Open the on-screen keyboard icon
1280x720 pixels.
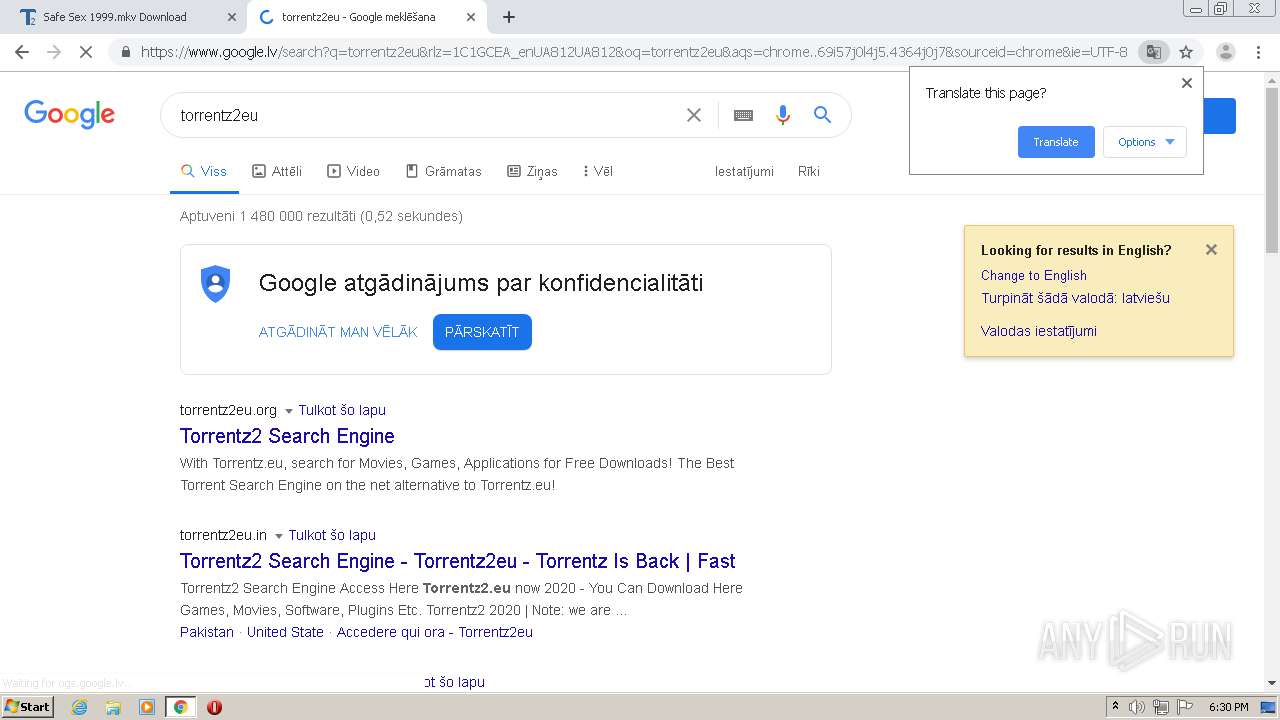pos(743,115)
